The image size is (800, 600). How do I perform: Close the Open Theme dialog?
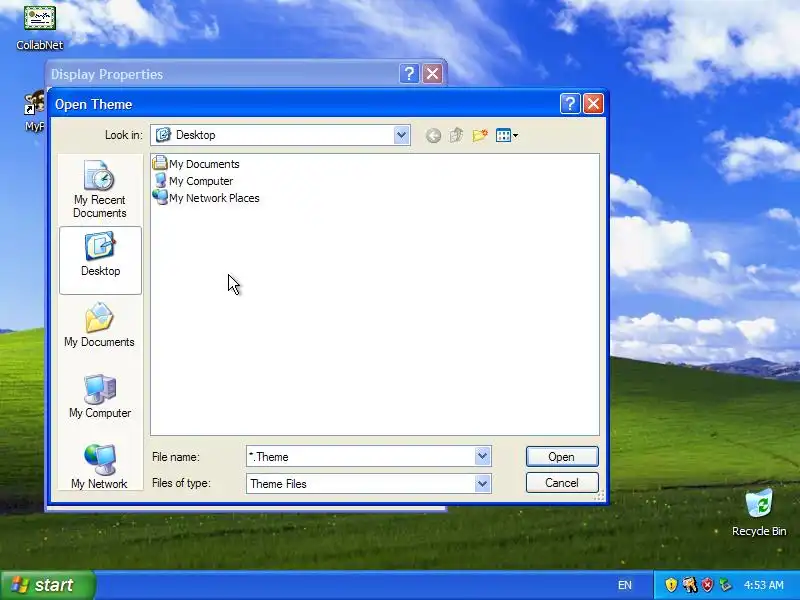593,104
